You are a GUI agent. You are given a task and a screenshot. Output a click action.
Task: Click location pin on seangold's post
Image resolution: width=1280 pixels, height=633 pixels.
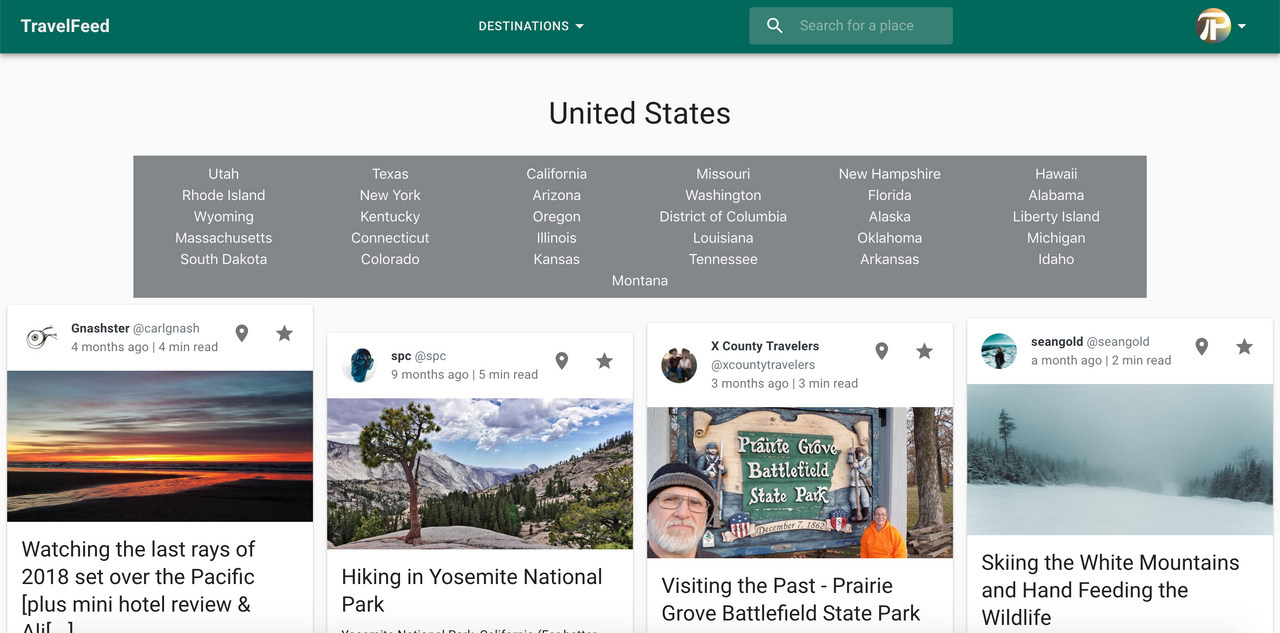[1202, 347]
